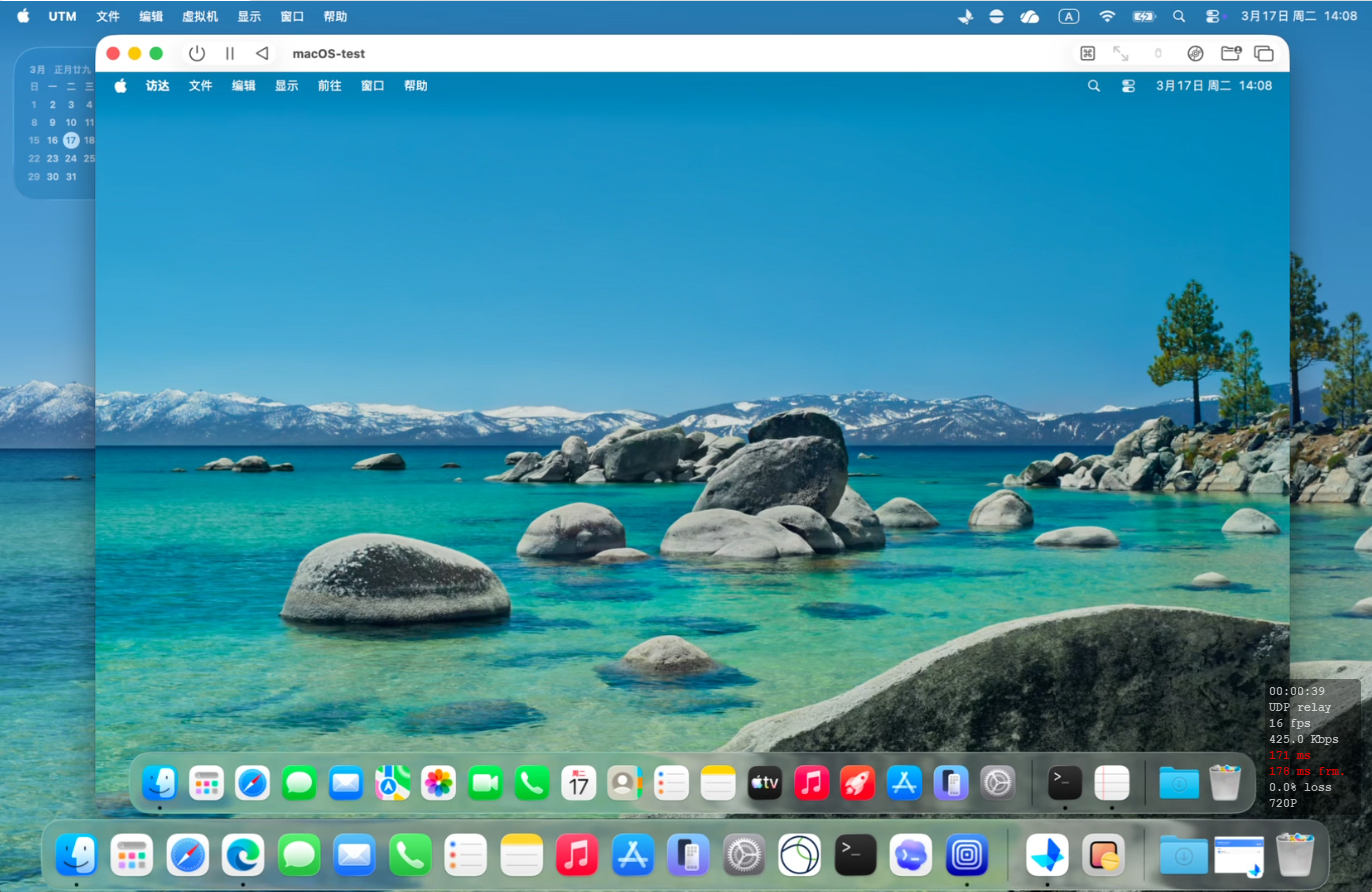Viewport: 1372px width, 892px height.
Task: Open the guest Apple menu
Action: pos(120,86)
